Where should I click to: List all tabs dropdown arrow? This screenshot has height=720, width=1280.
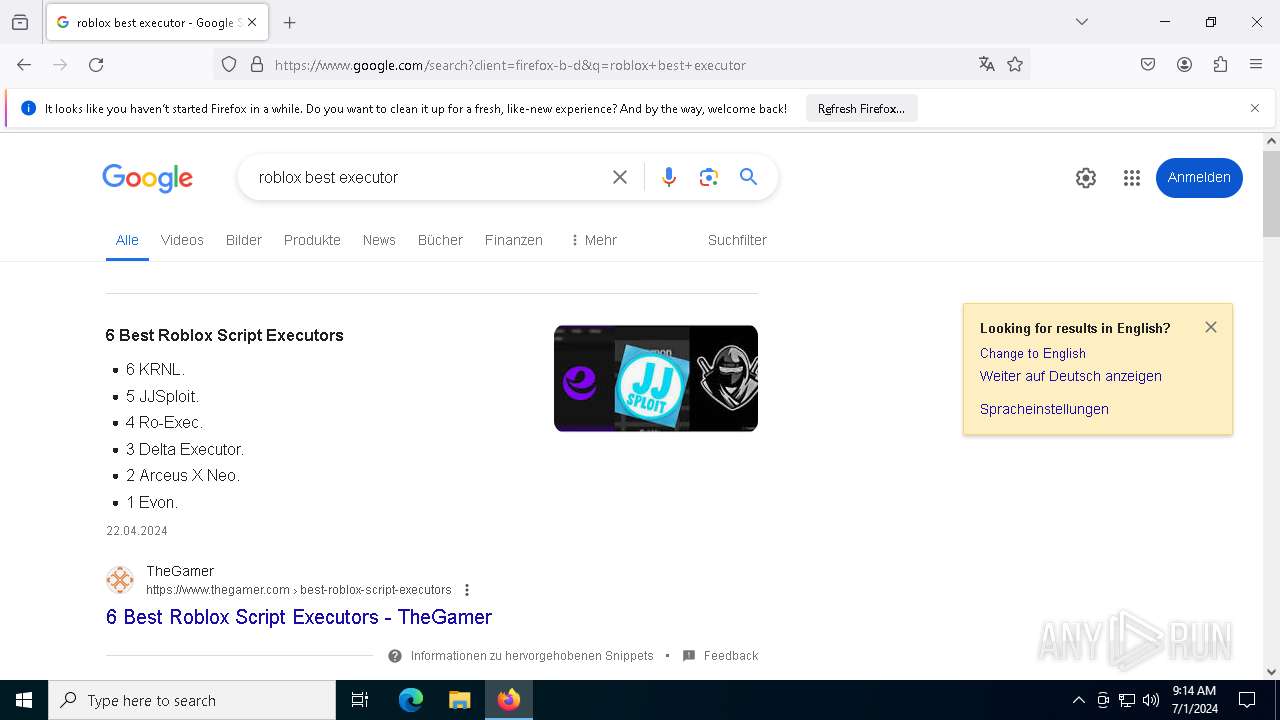1082,22
